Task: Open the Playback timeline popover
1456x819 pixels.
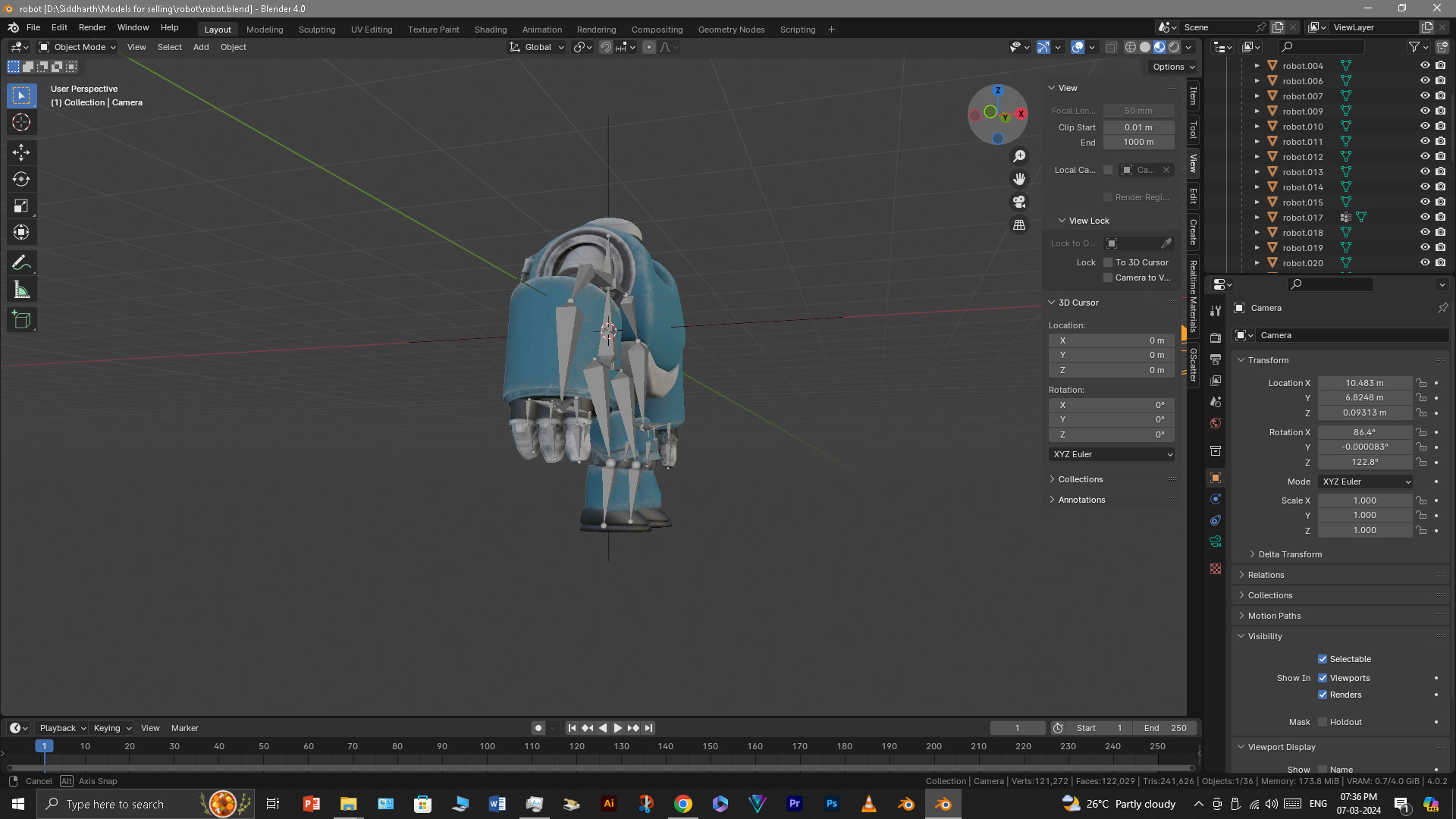Action: (62, 728)
